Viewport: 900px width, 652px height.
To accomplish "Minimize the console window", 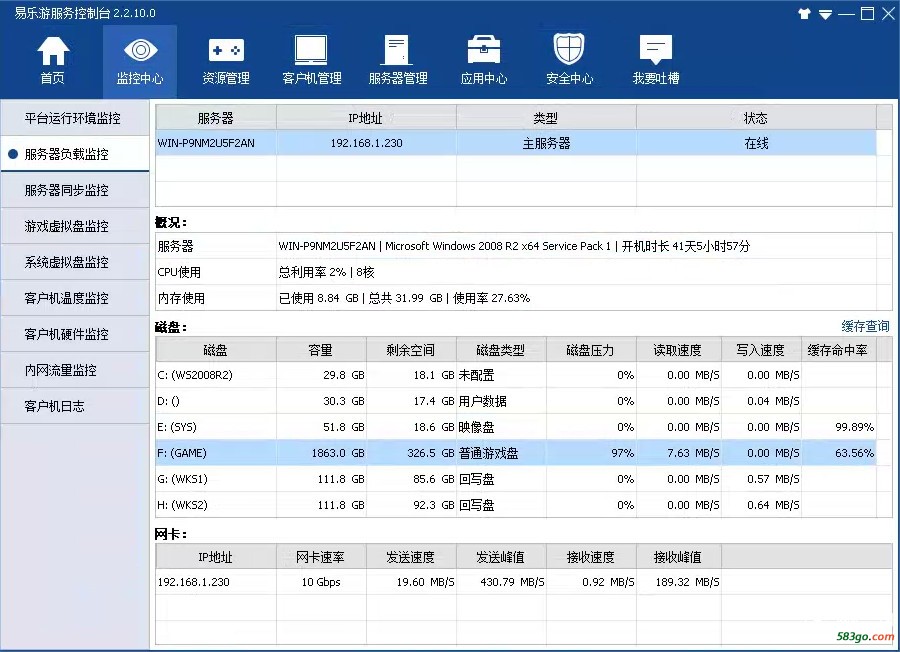I will pyautogui.click(x=846, y=14).
